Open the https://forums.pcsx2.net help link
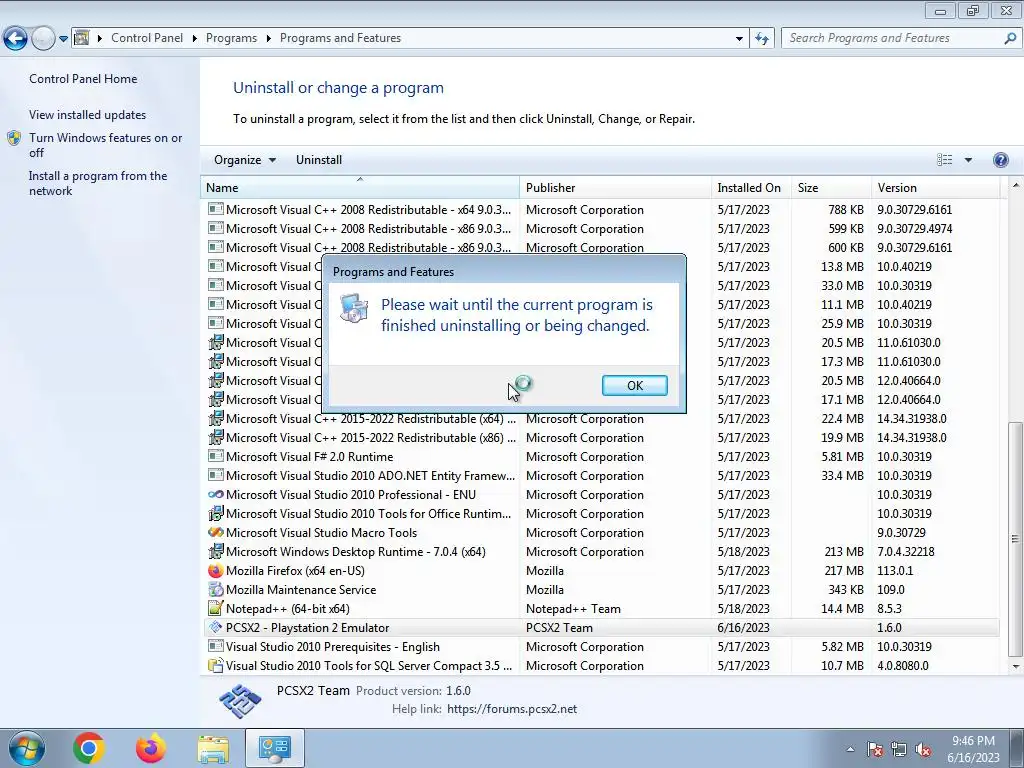 pos(512,709)
